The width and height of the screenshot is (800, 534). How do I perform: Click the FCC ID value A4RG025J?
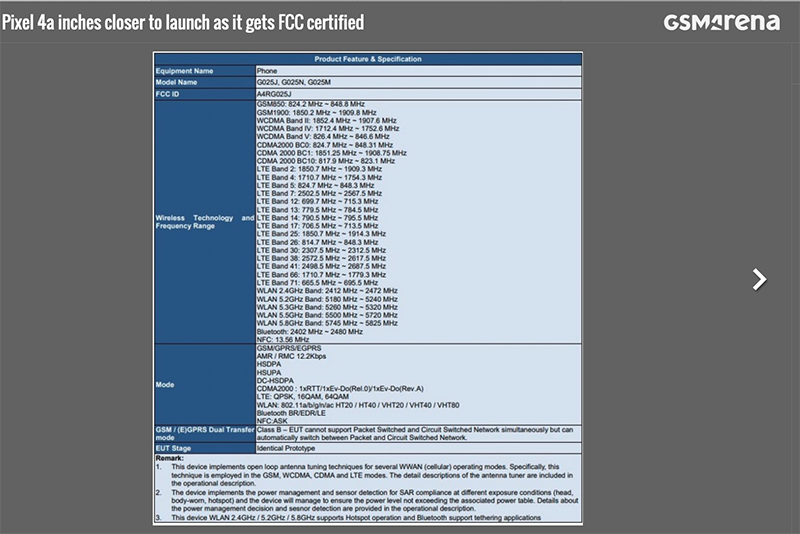(x=280, y=93)
